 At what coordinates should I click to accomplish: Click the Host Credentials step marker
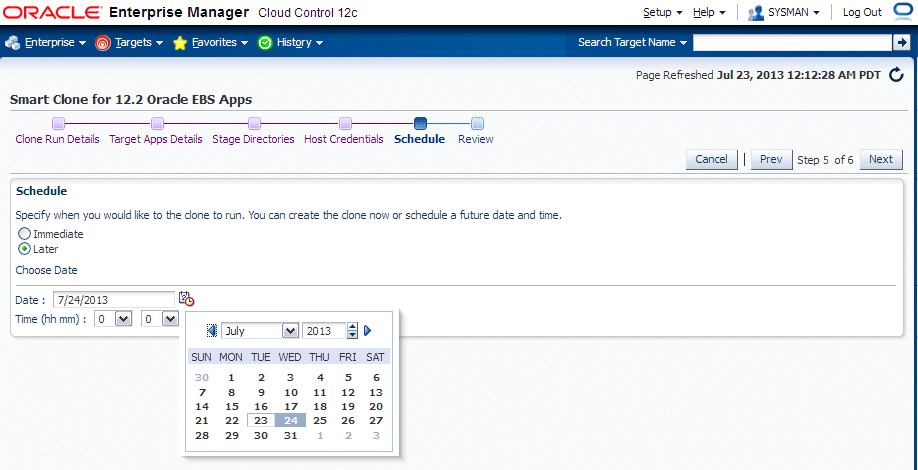point(345,123)
